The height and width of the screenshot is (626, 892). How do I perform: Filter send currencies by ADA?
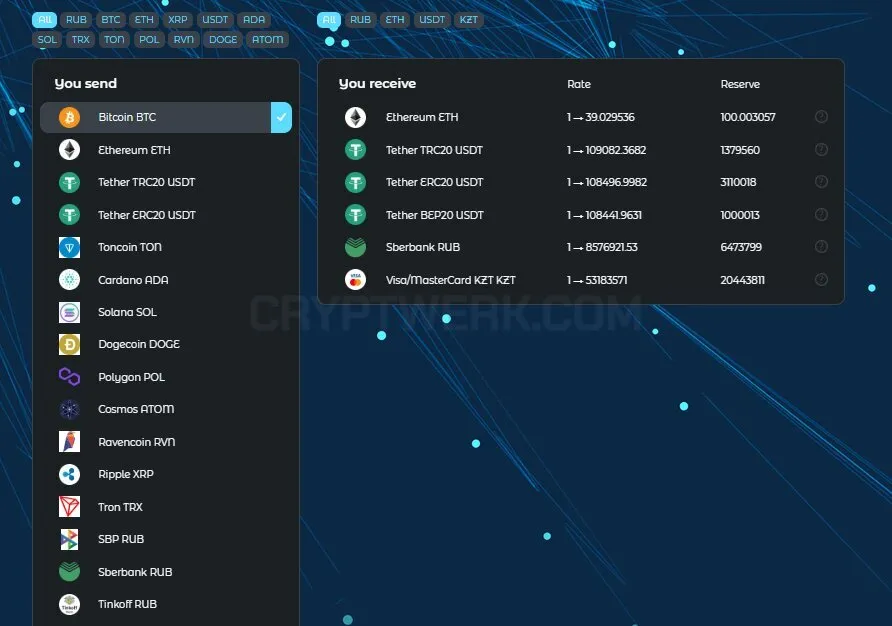point(254,19)
